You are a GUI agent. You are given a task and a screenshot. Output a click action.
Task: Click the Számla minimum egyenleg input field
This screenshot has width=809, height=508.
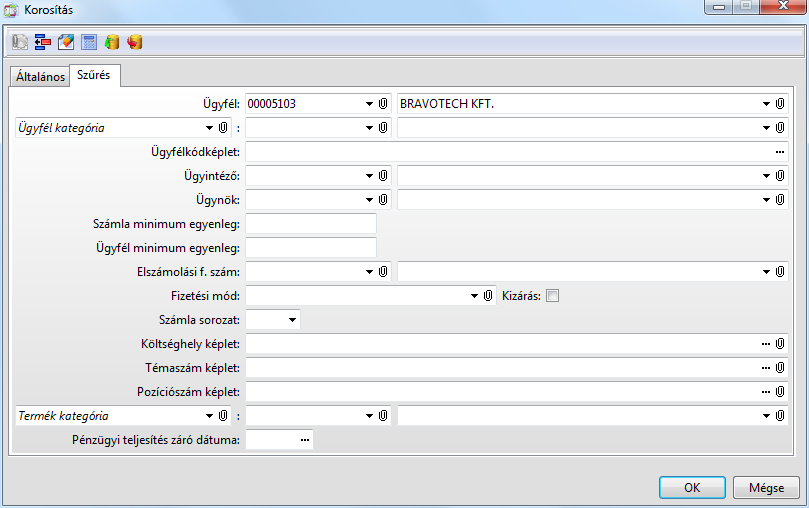311,224
